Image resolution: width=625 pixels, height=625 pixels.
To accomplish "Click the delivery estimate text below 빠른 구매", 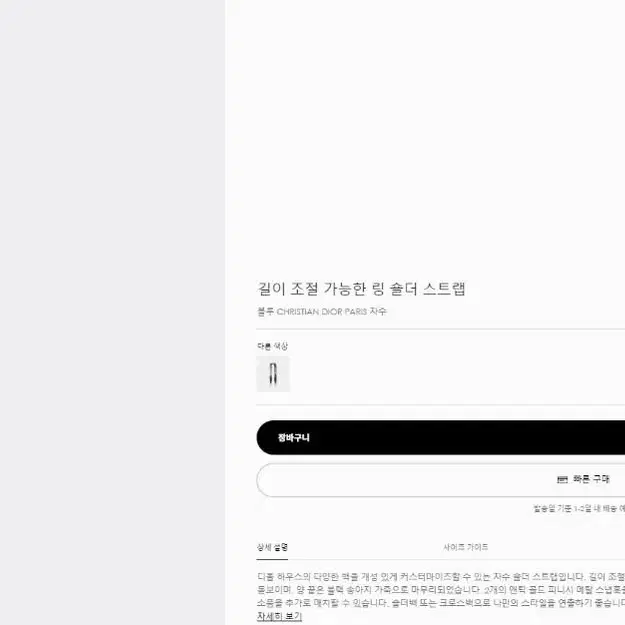I will pyautogui.click(x=579, y=508).
